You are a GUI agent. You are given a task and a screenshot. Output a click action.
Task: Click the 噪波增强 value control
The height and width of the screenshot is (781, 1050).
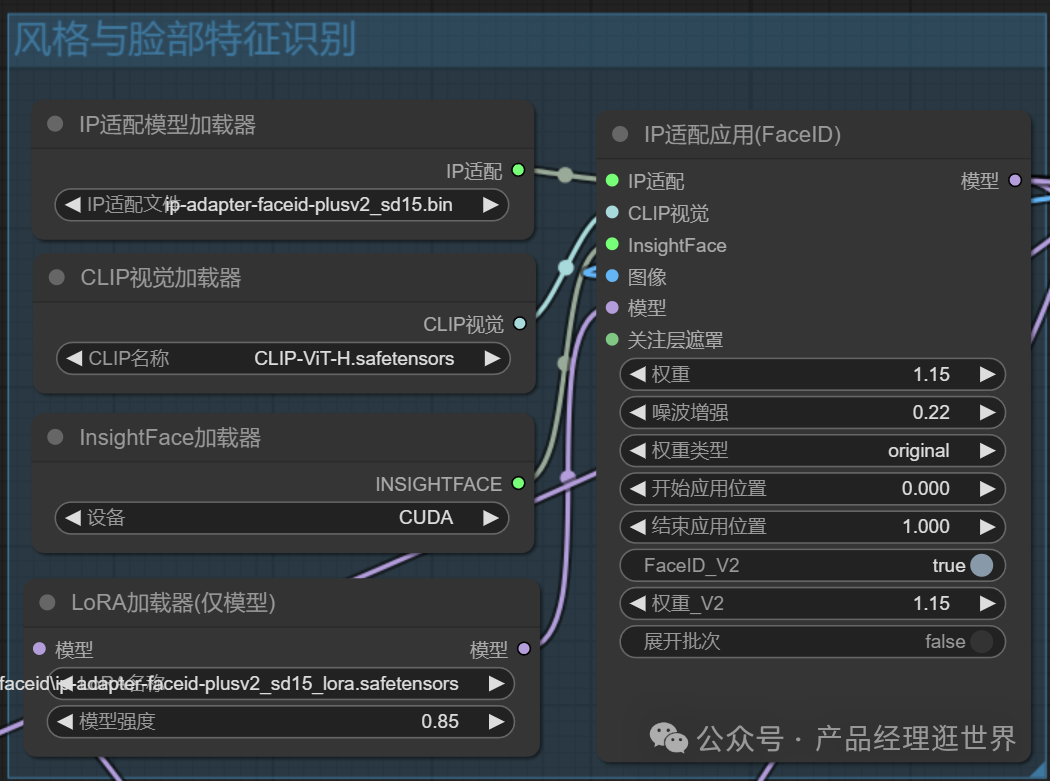[x=812, y=412]
